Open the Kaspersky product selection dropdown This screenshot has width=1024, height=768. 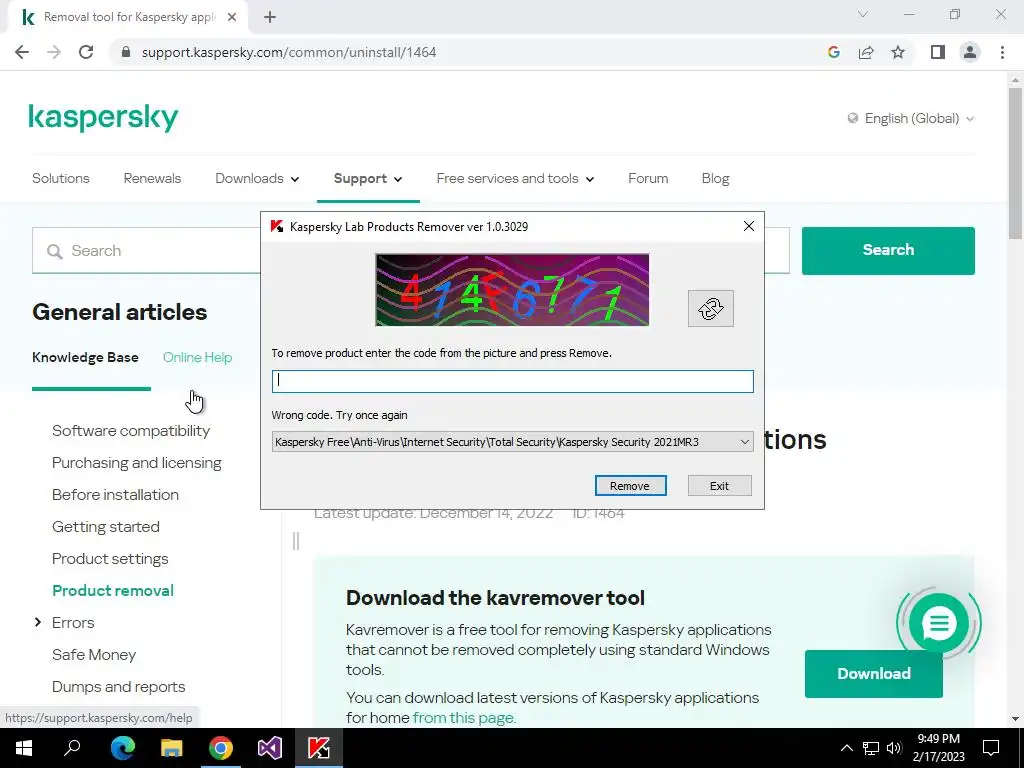pos(513,442)
